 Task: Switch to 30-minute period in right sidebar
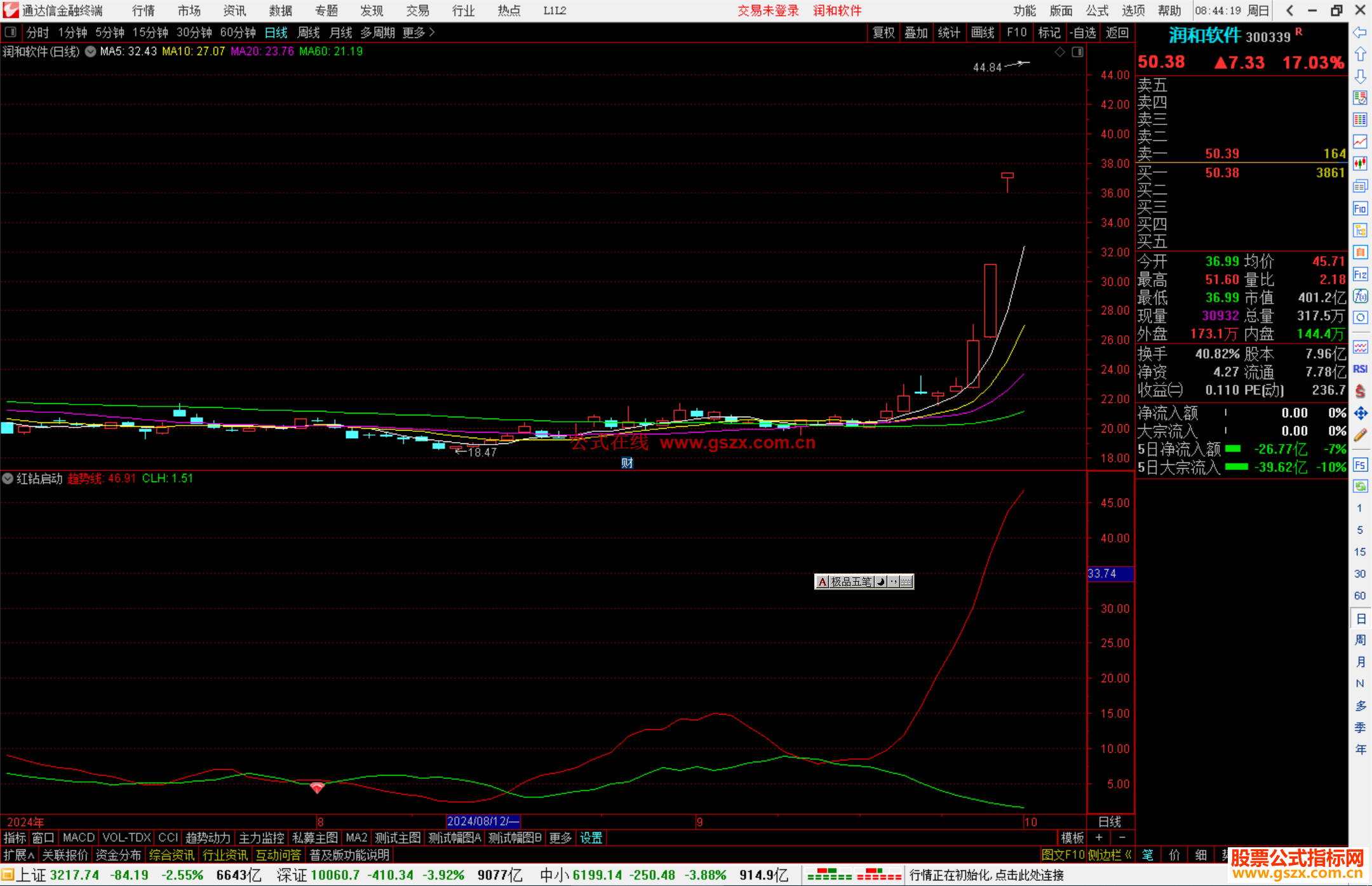tap(1359, 574)
